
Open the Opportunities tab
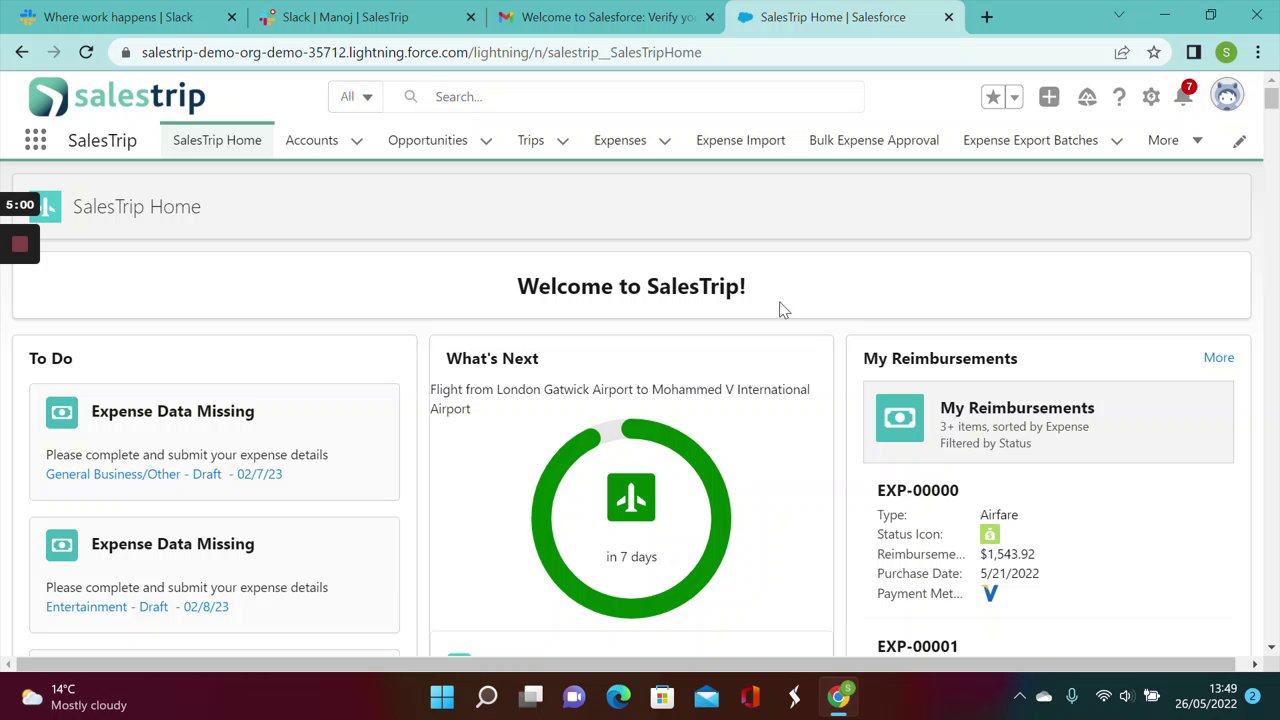pyautogui.click(x=427, y=140)
